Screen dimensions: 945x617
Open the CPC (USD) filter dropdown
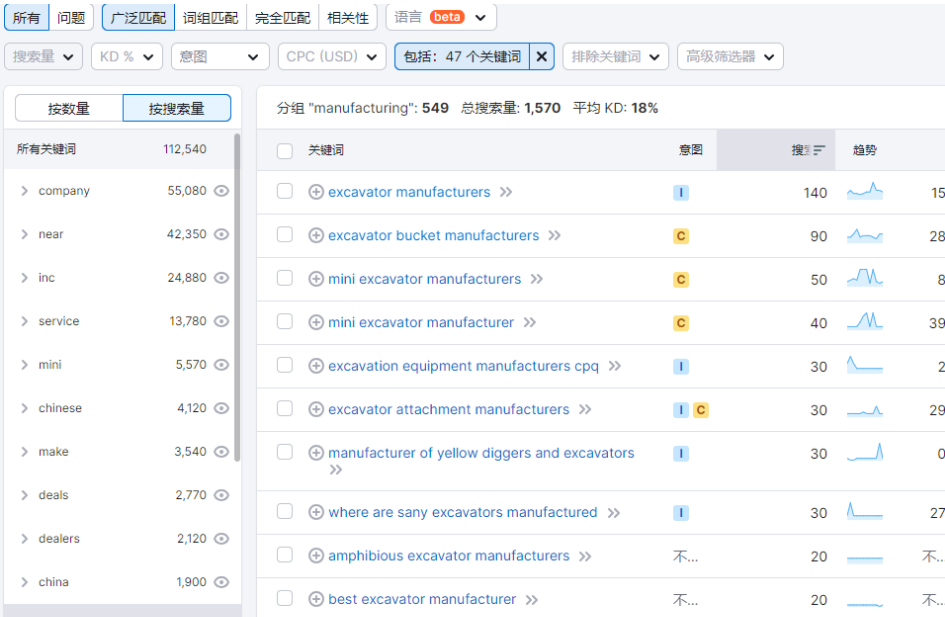coord(331,57)
